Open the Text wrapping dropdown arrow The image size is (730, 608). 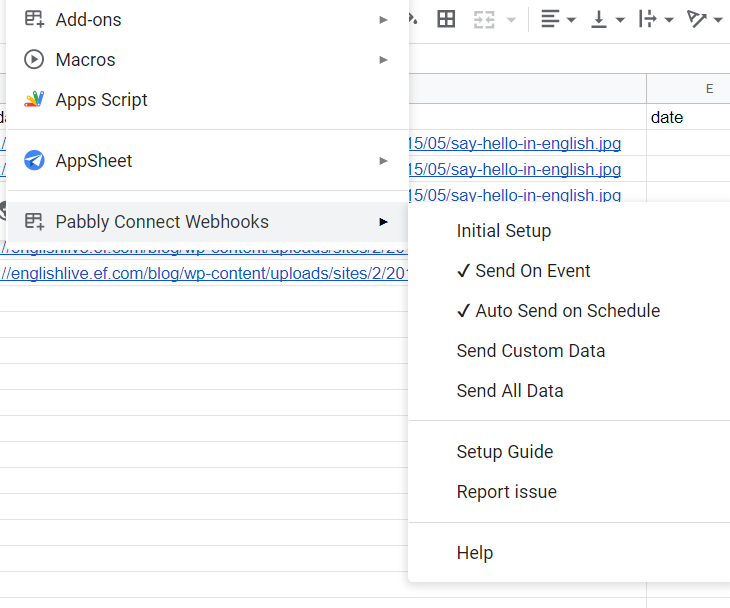click(x=669, y=20)
